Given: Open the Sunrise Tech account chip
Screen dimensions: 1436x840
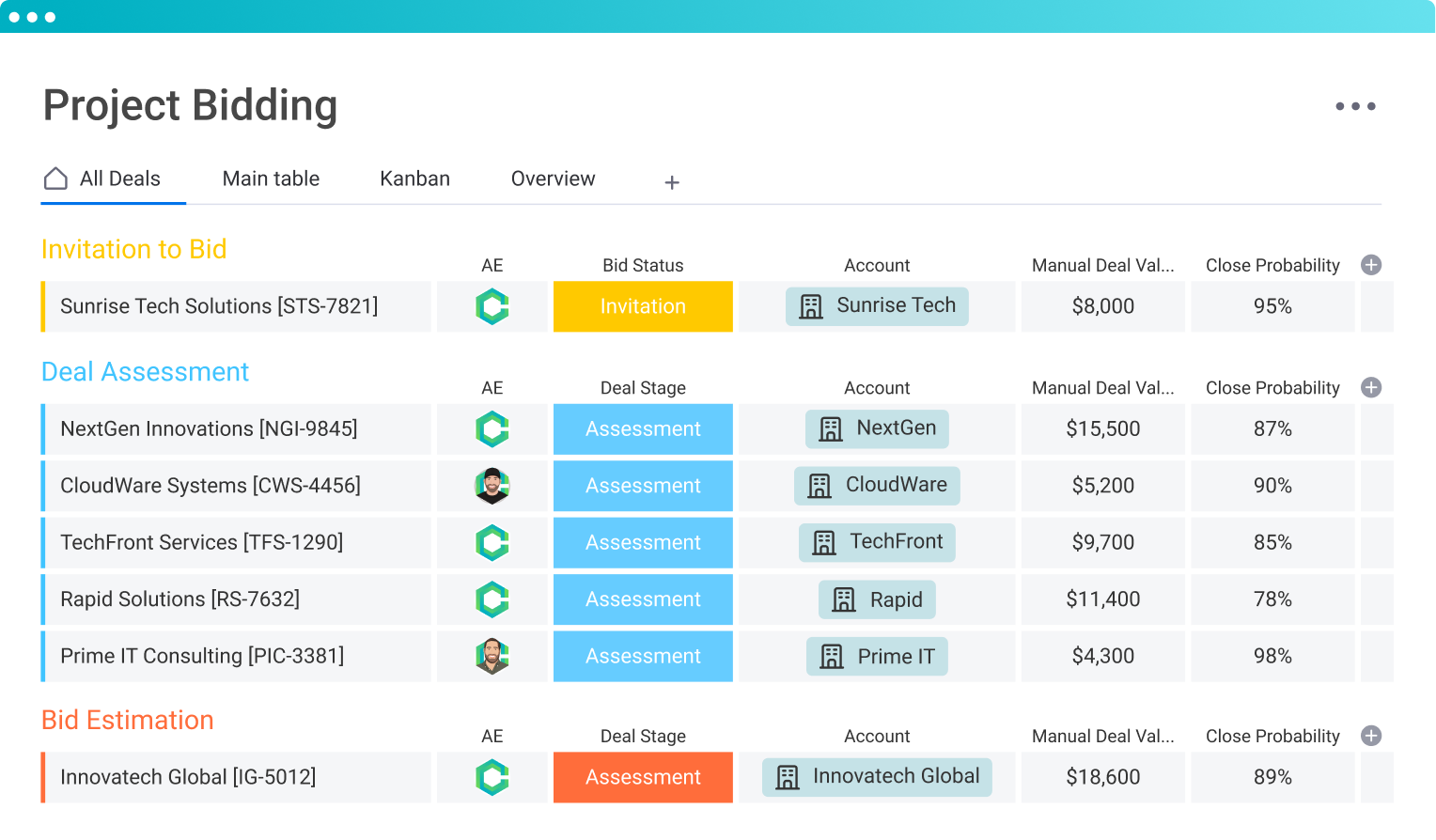Looking at the screenshot, I should pos(877,306).
